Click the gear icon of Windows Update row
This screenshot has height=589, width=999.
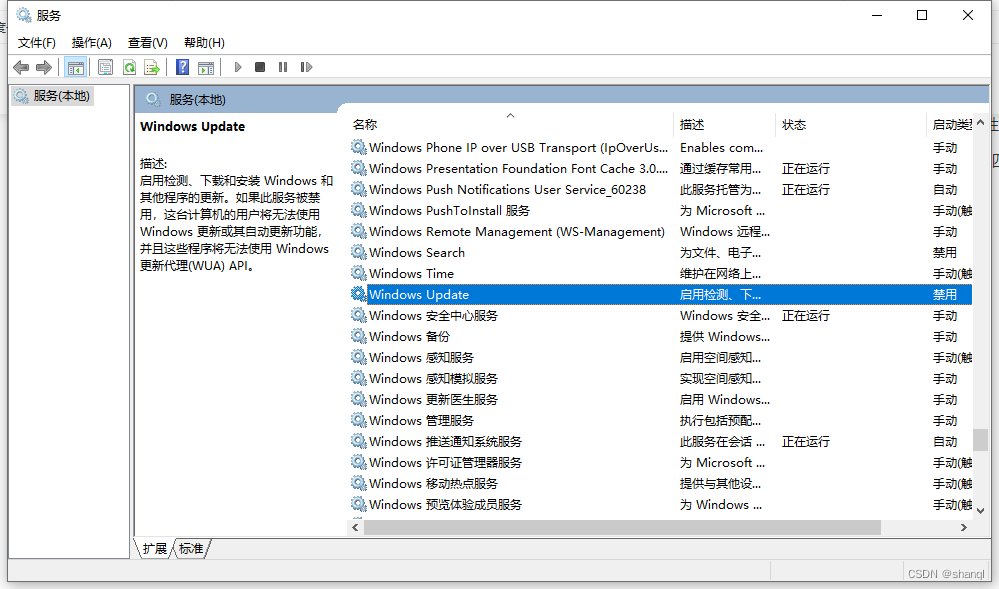click(x=359, y=294)
